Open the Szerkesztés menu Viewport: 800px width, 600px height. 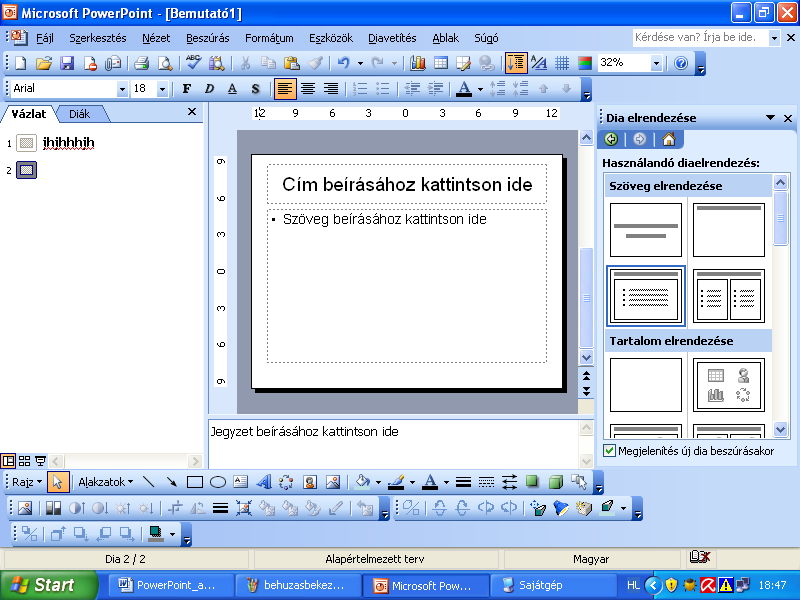coord(97,38)
